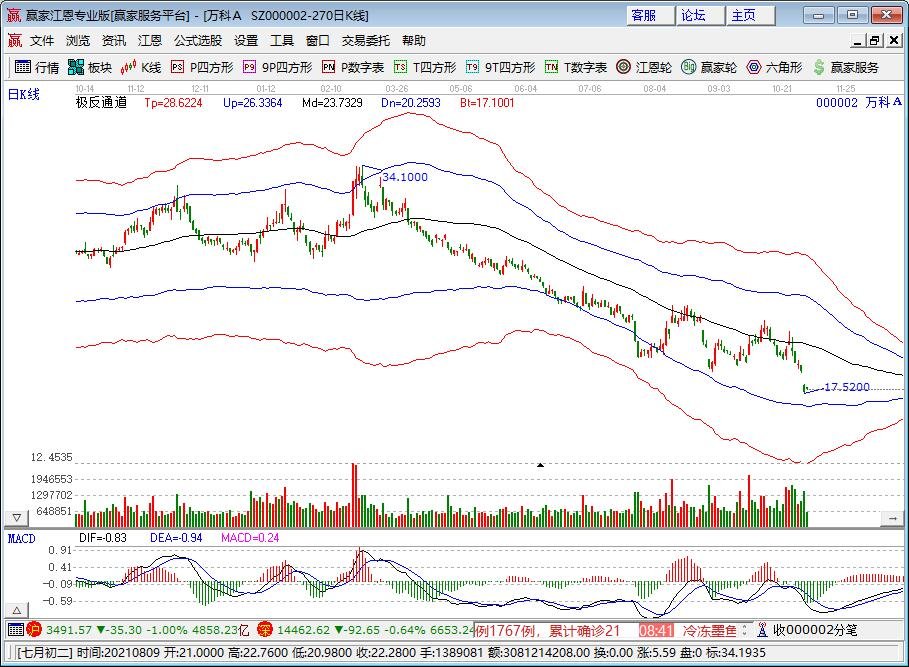Open the 江恩轮 Gann wheel
Viewport: 909px width, 667px height.
[x=640, y=67]
